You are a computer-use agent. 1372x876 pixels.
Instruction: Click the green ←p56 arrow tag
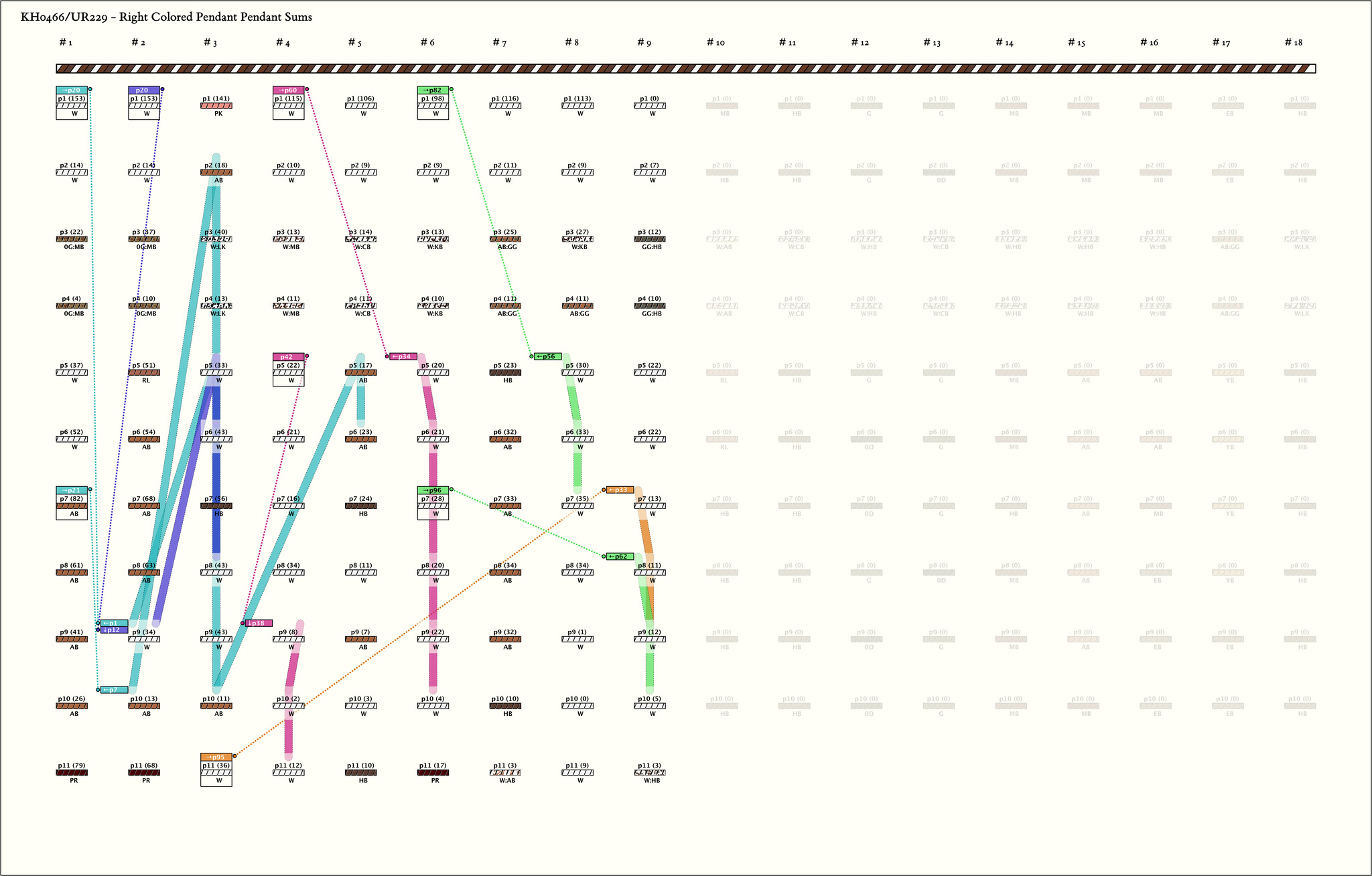point(547,356)
